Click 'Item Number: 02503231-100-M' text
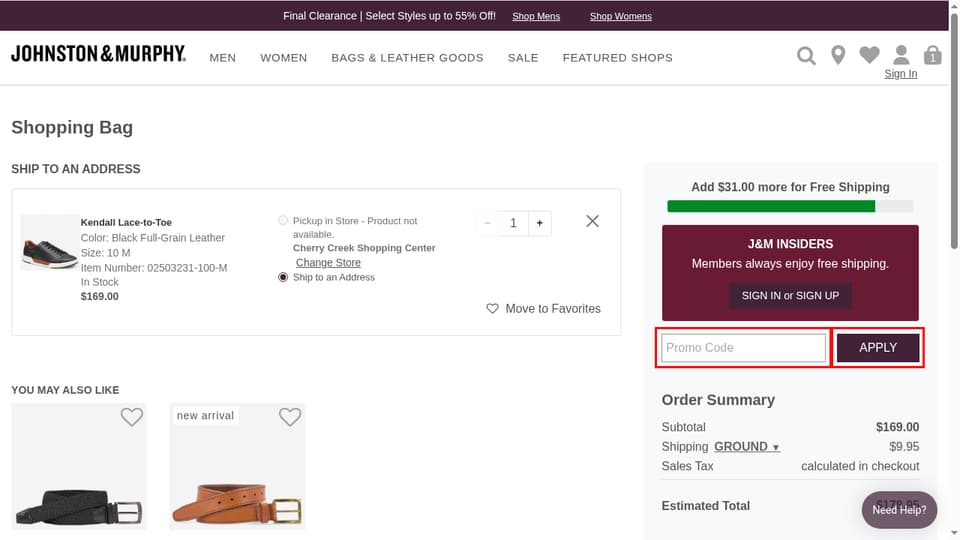 coord(154,268)
